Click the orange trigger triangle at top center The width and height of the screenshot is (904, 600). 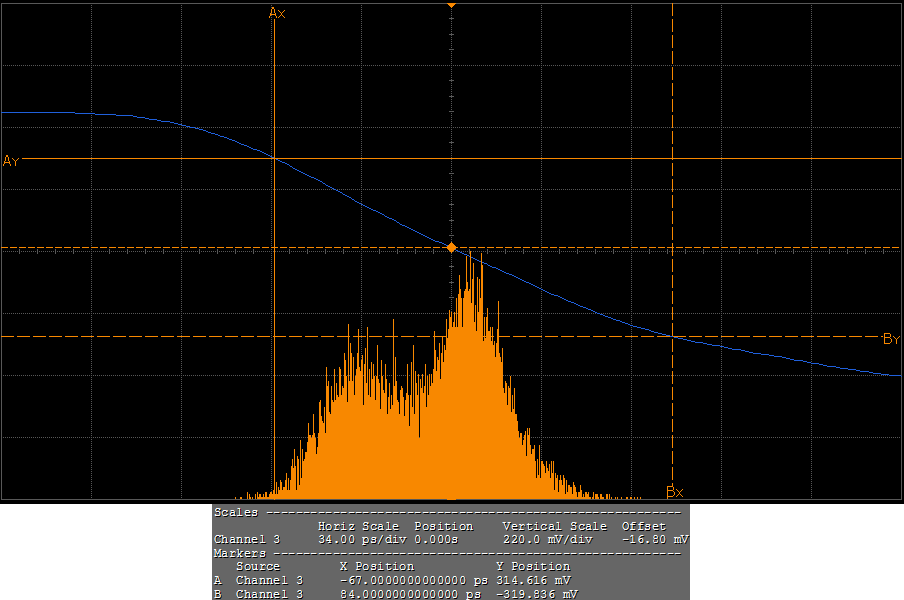451,5
